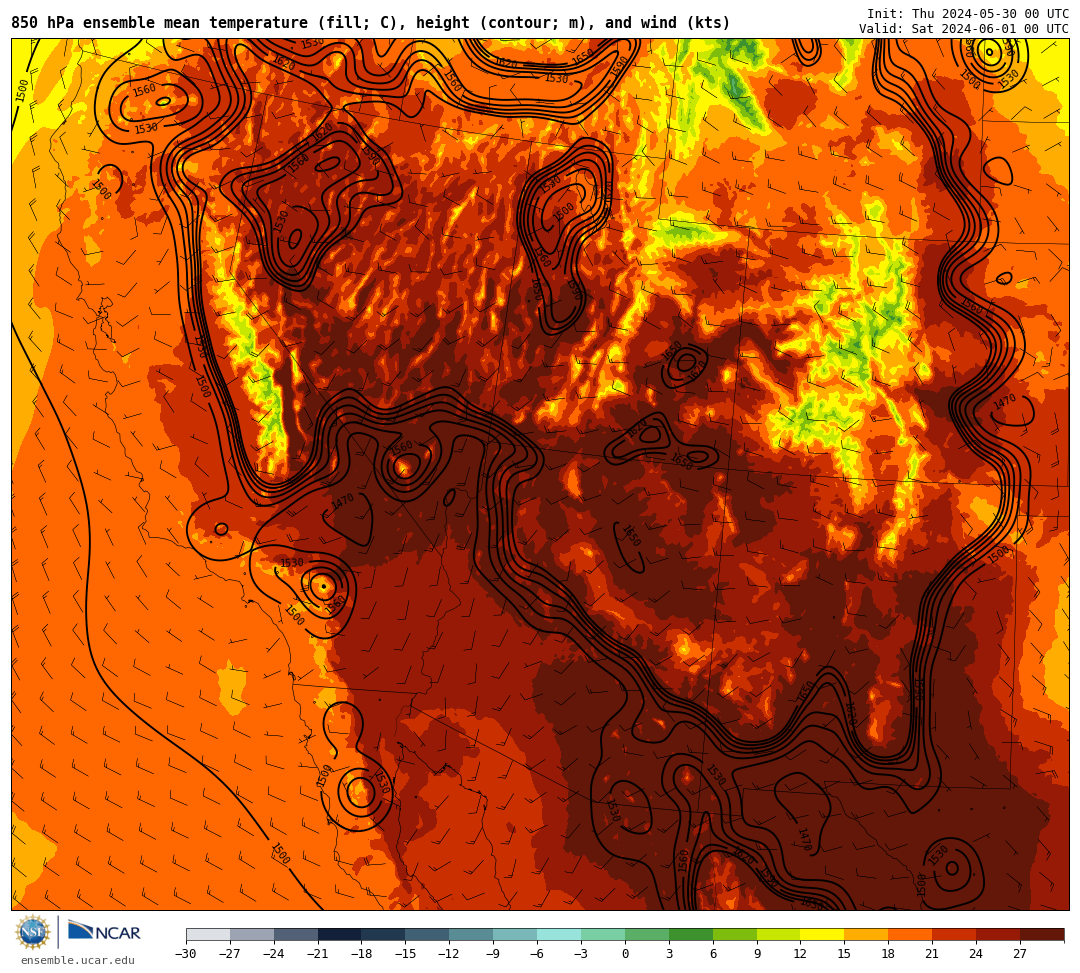Image resolution: width=1080 pixels, height=973 pixels.
Task: Click the 18 label under the color bar
Action: point(889,954)
